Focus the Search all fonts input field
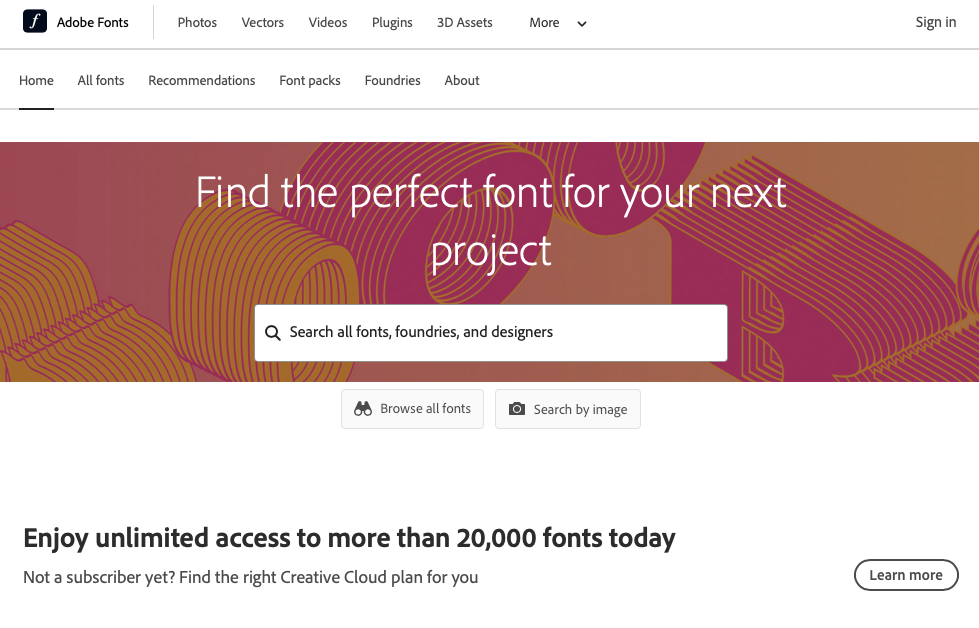This screenshot has height=628, width=979. coord(491,333)
